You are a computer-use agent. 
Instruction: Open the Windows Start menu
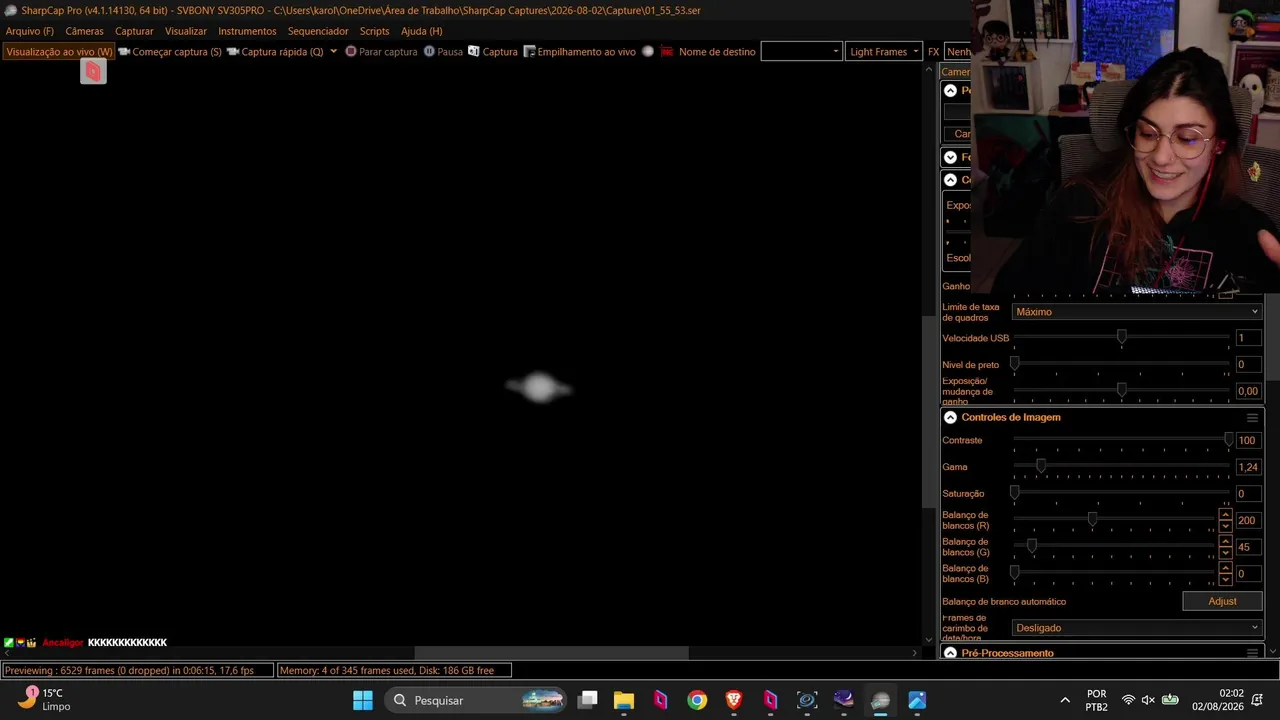[363, 700]
